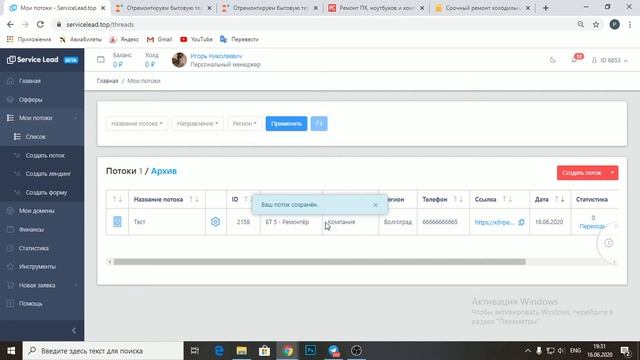Click the horizontal table scrollbar
This screenshot has height=360, width=640.
(x=320, y=262)
